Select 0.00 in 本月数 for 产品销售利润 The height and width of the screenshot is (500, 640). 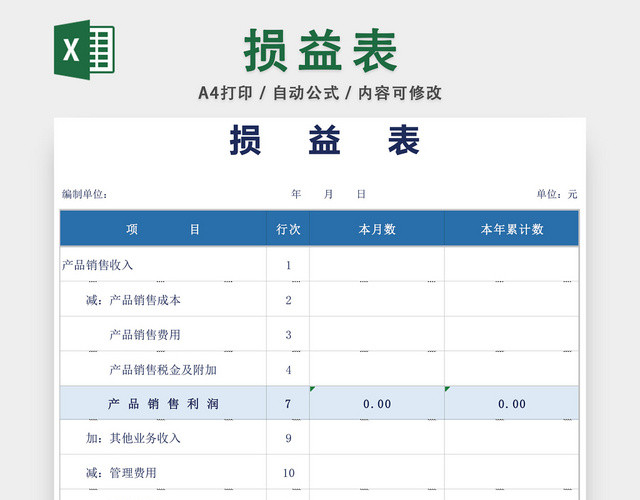coord(377,404)
